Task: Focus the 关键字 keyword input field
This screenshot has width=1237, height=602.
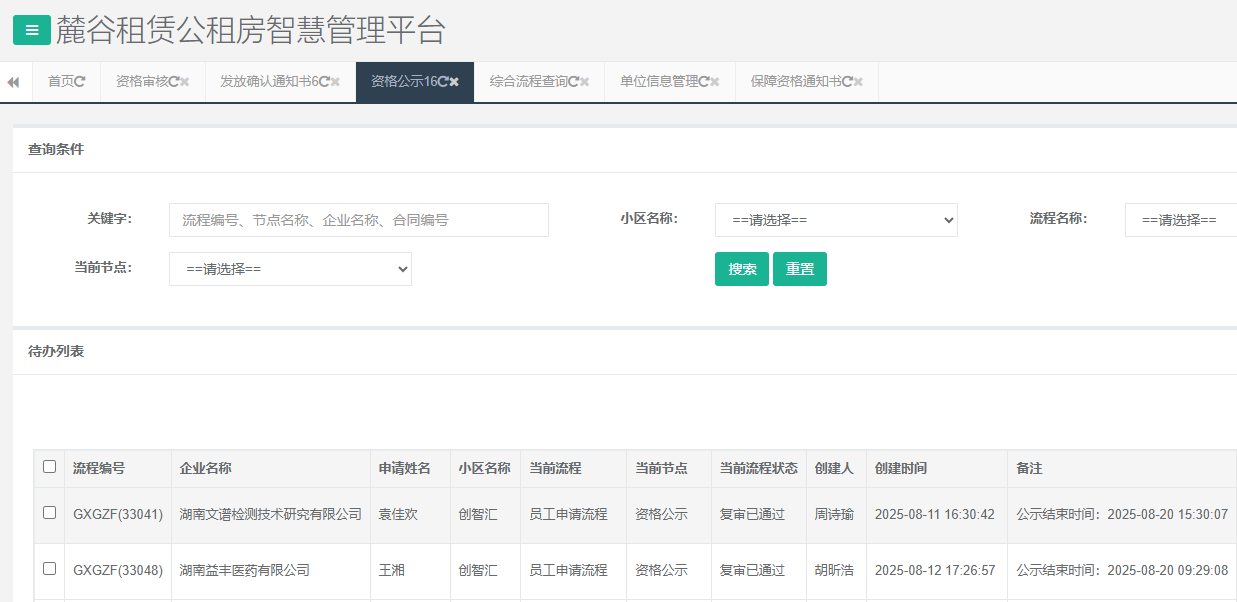Action: click(358, 220)
